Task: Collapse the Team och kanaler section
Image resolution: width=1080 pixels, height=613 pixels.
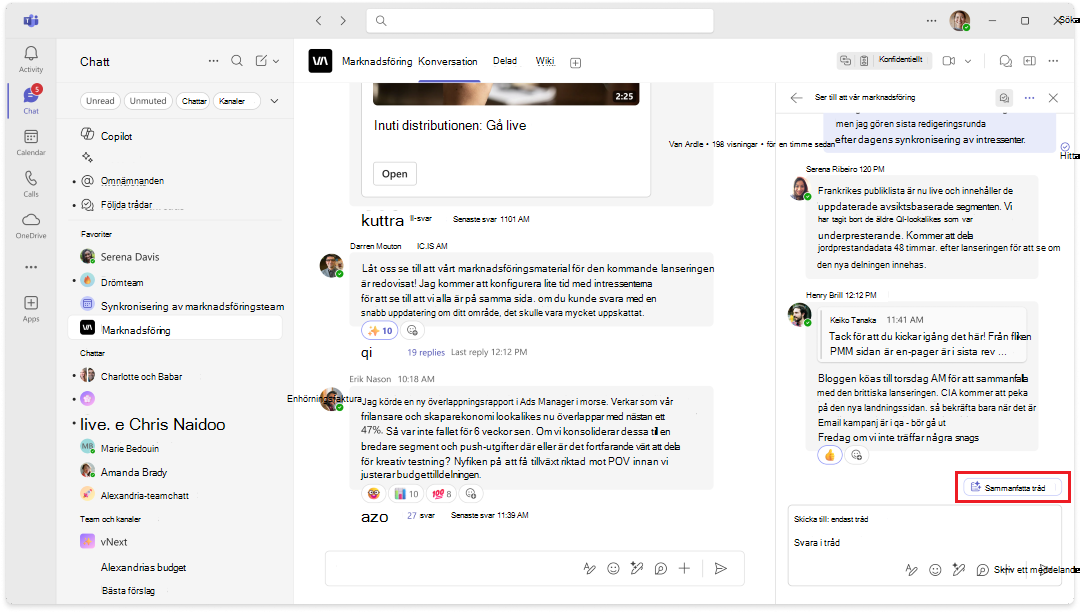Action: 110,519
